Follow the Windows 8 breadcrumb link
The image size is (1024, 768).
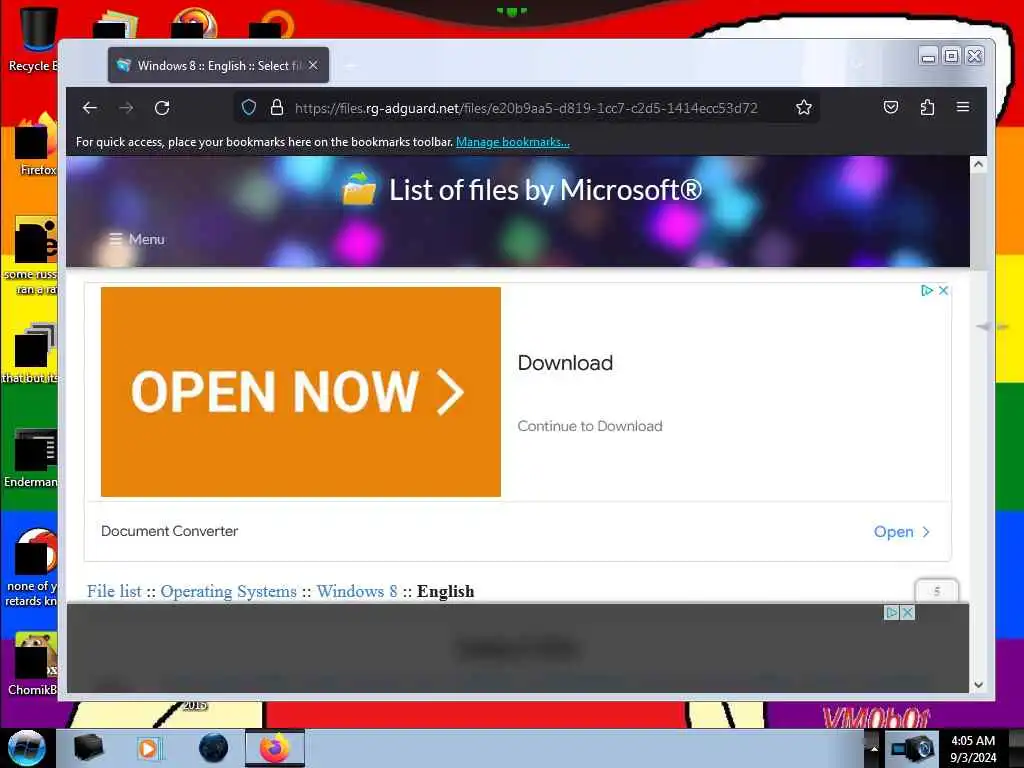pyautogui.click(x=357, y=591)
